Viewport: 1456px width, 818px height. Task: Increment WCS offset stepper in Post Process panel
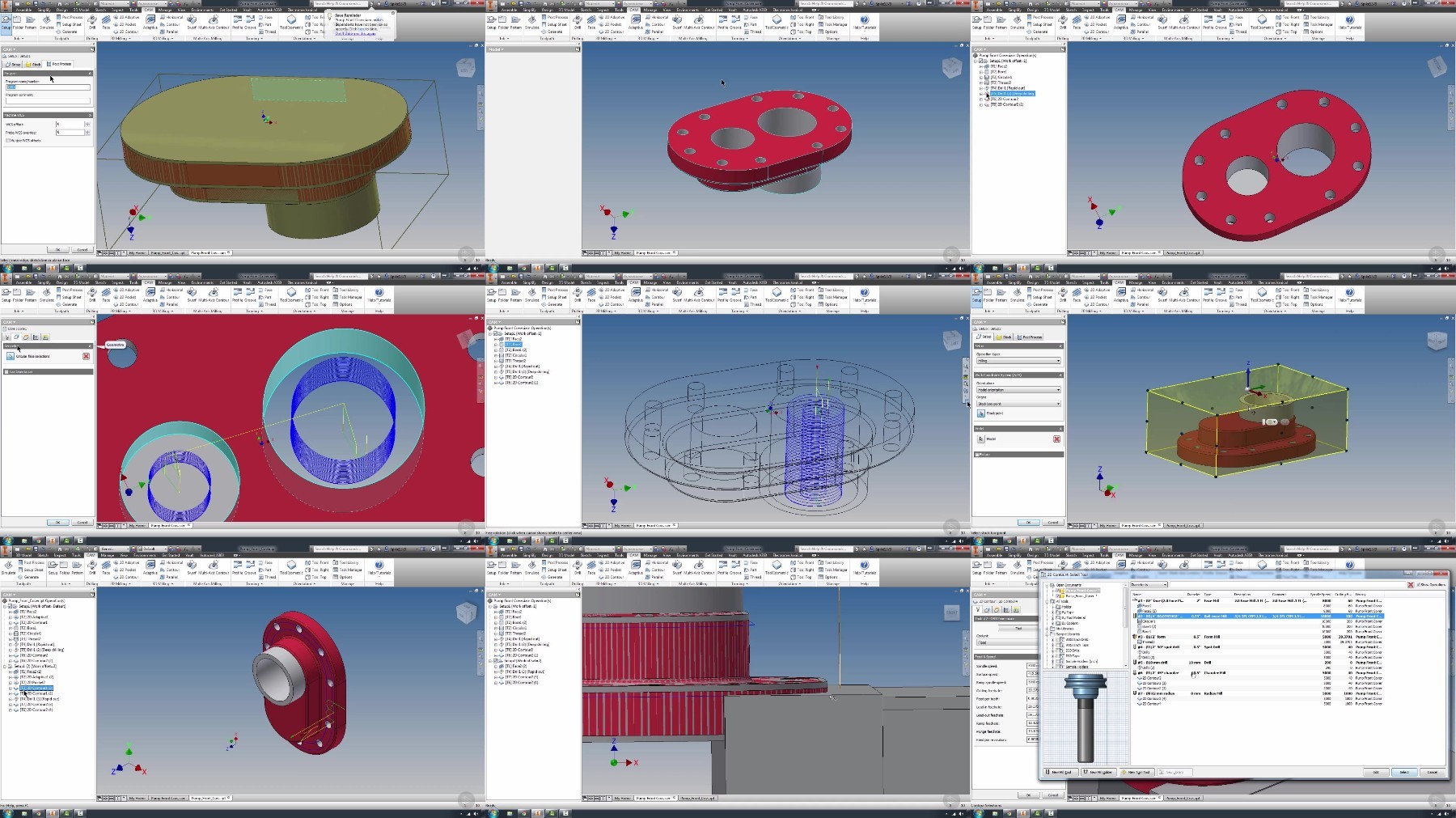pyautogui.click(x=87, y=123)
